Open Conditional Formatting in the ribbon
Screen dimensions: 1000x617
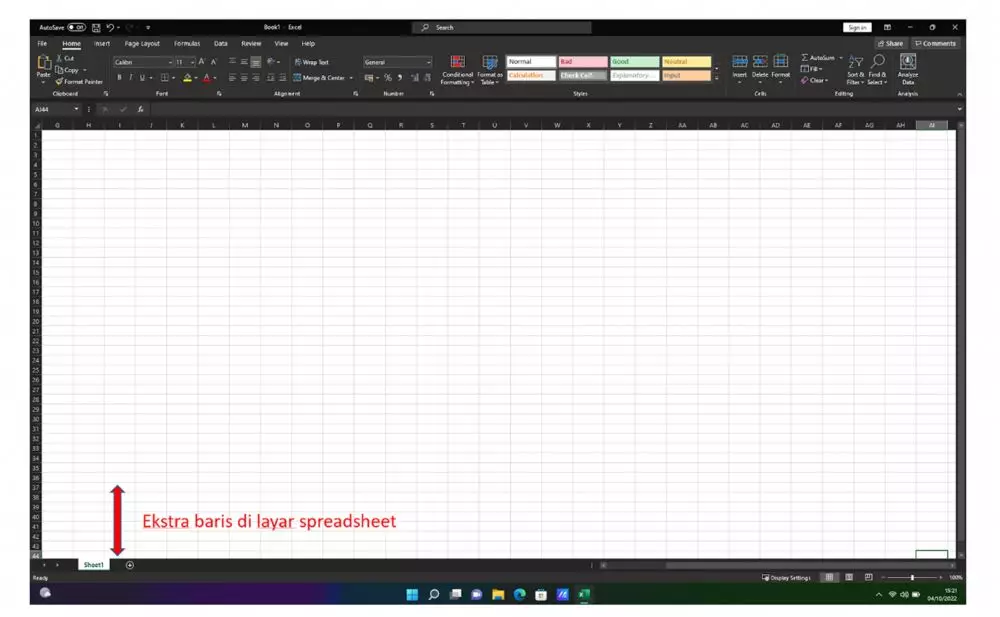(458, 69)
